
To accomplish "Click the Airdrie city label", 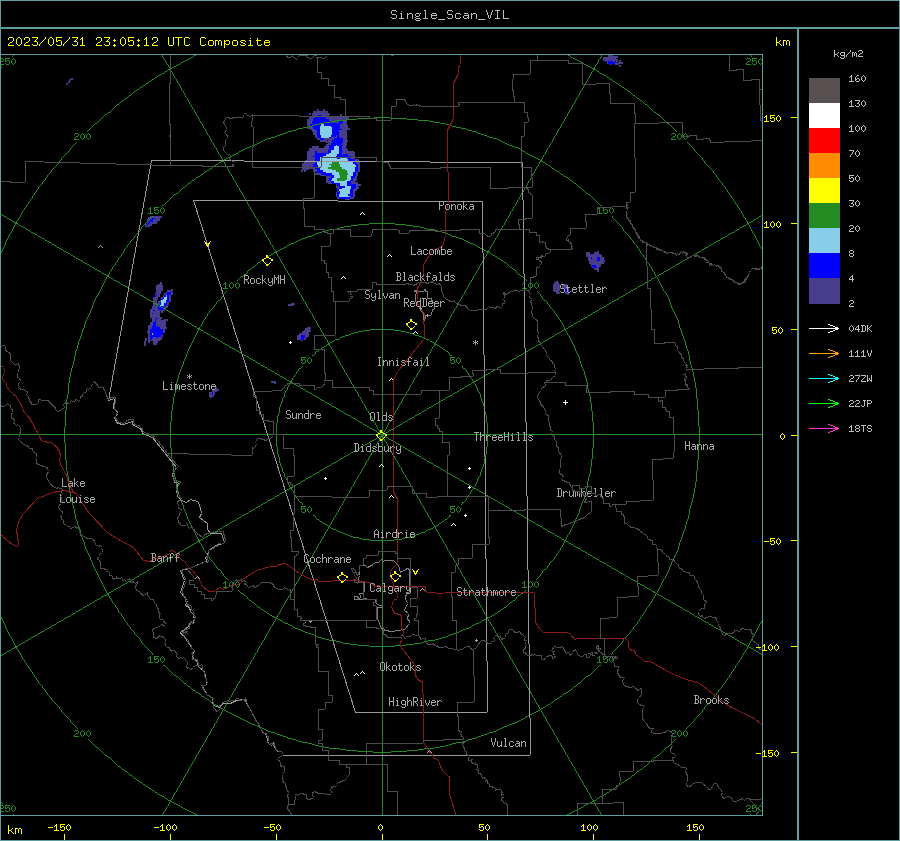I will pos(394,534).
